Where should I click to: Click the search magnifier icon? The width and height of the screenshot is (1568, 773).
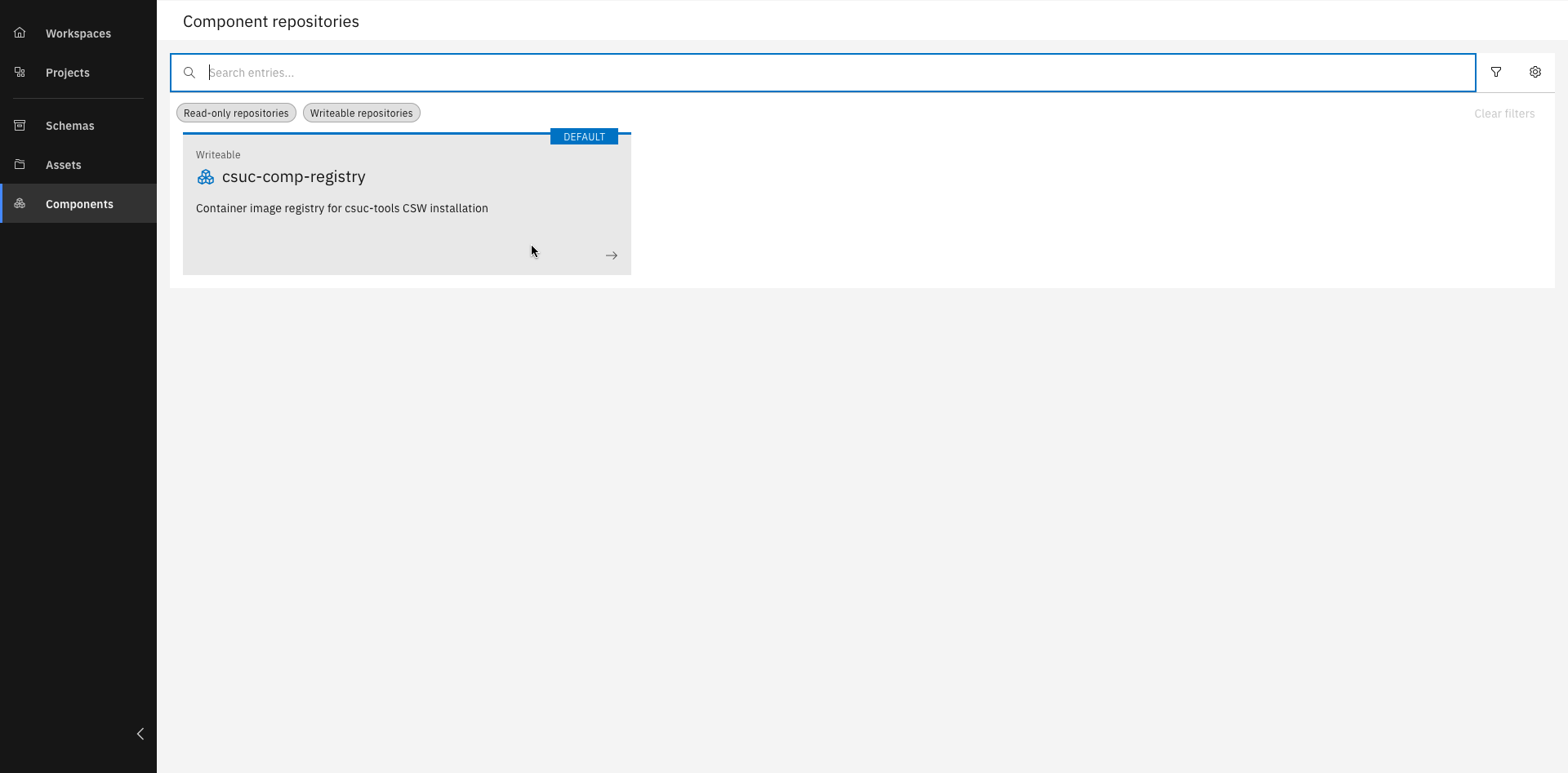click(x=189, y=73)
